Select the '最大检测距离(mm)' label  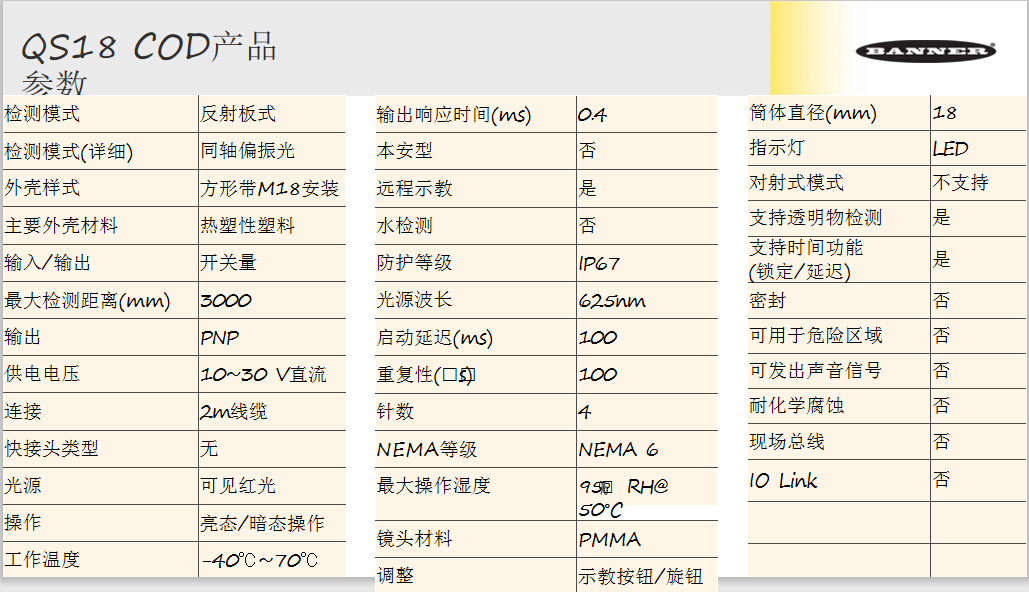[87, 301]
